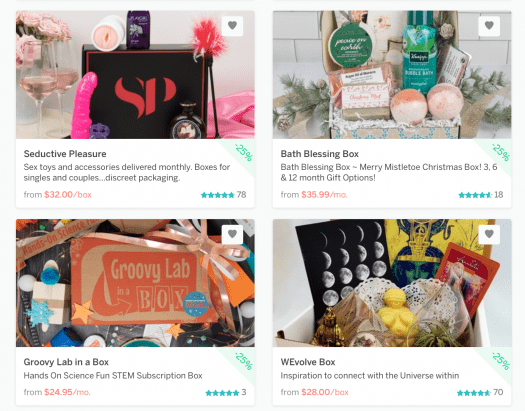The height and width of the screenshot is (411, 525).
Task: Click Groovy Lab star rating
Action: tap(222, 393)
